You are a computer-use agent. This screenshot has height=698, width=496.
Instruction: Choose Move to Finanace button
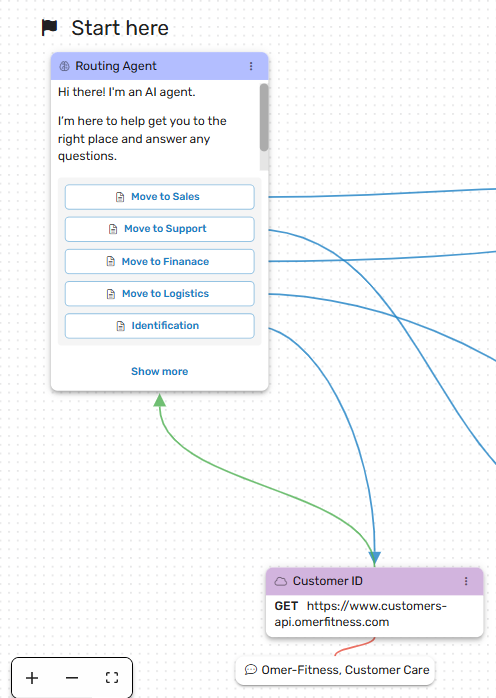(159, 261)
